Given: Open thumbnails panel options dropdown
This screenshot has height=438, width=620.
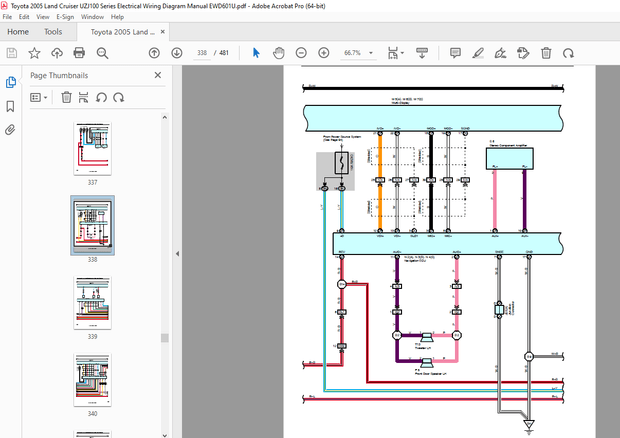Looking at the screenshot, I should point(39,97).
